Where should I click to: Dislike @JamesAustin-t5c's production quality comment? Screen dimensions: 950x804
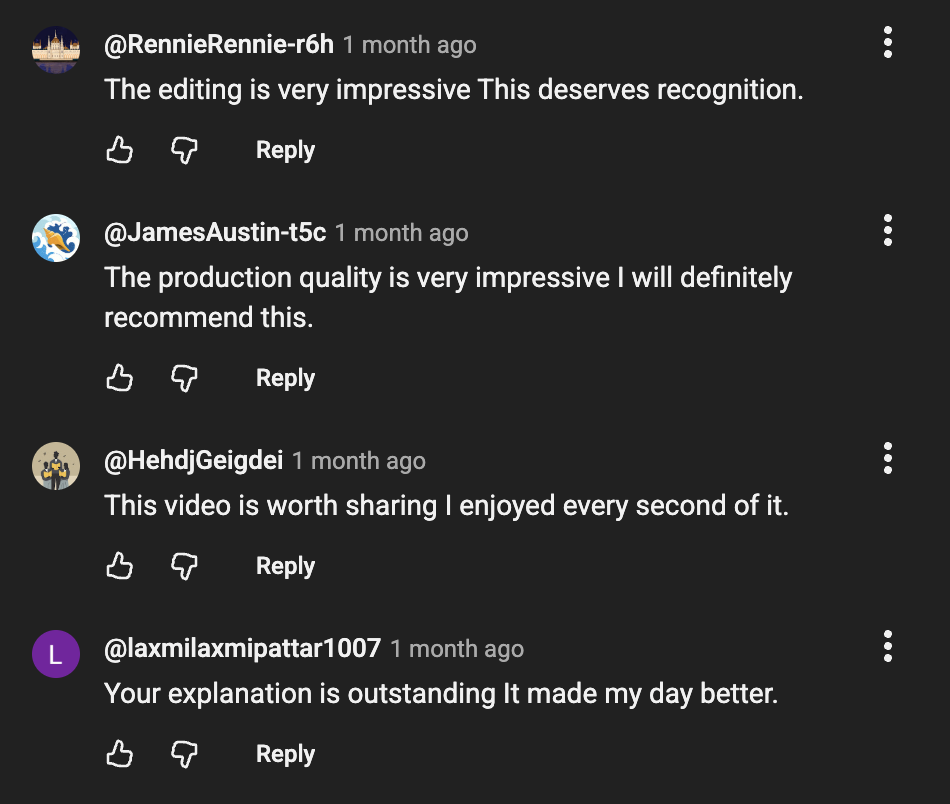tap(184, 378)
